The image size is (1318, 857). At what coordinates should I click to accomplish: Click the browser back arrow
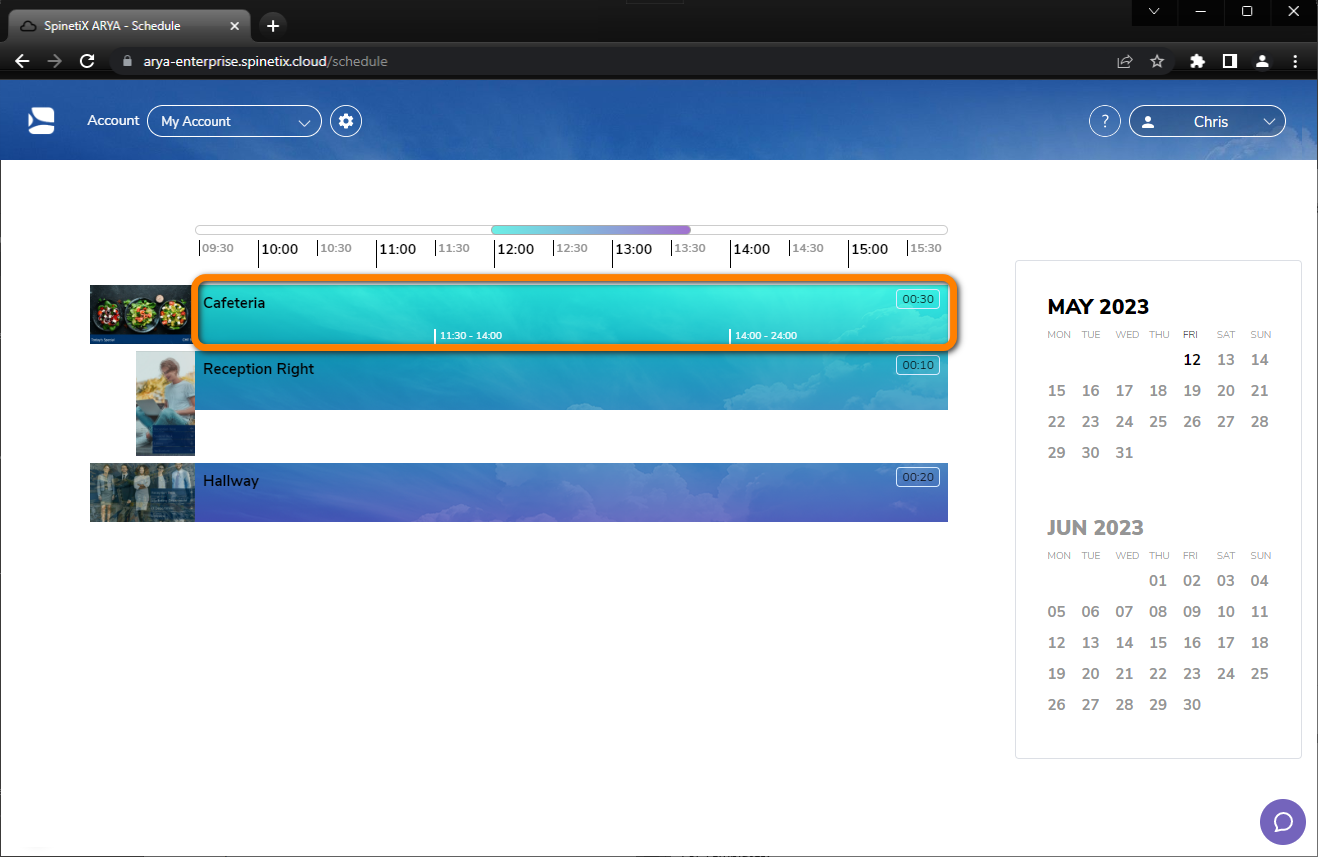(22, 61)
